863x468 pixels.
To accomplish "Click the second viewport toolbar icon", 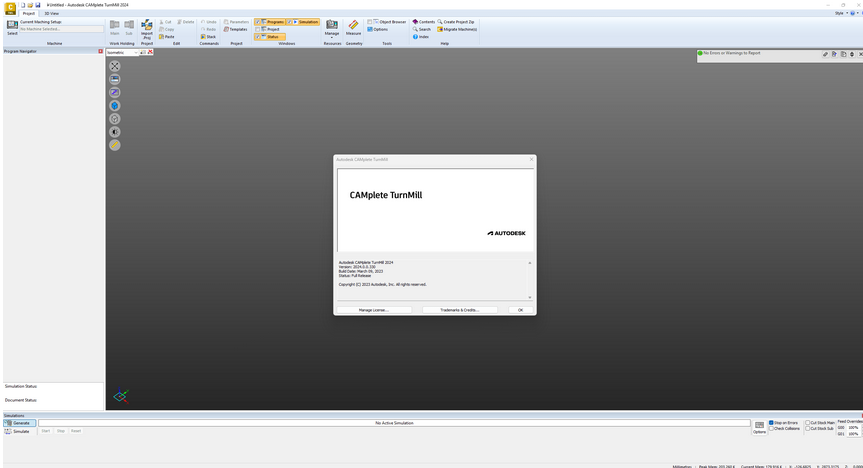I will point(114,79).
